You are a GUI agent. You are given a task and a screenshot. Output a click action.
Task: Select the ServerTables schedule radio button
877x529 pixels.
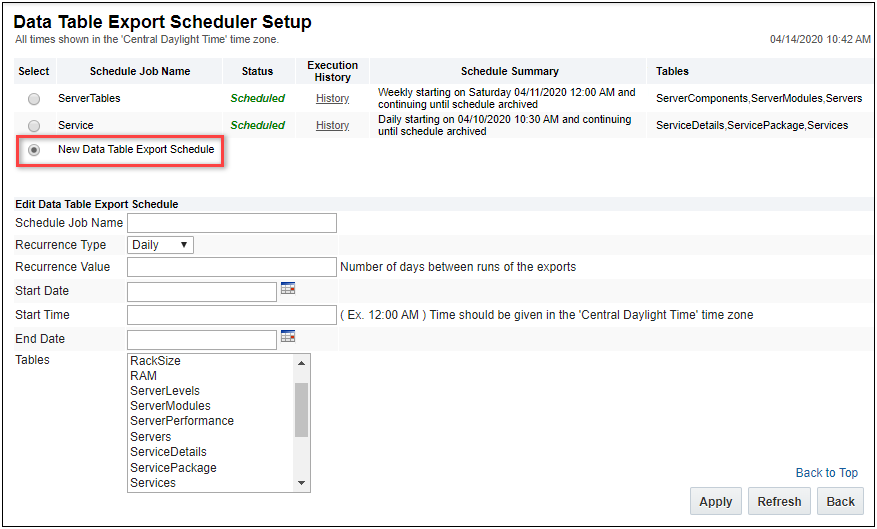(35, 99)
